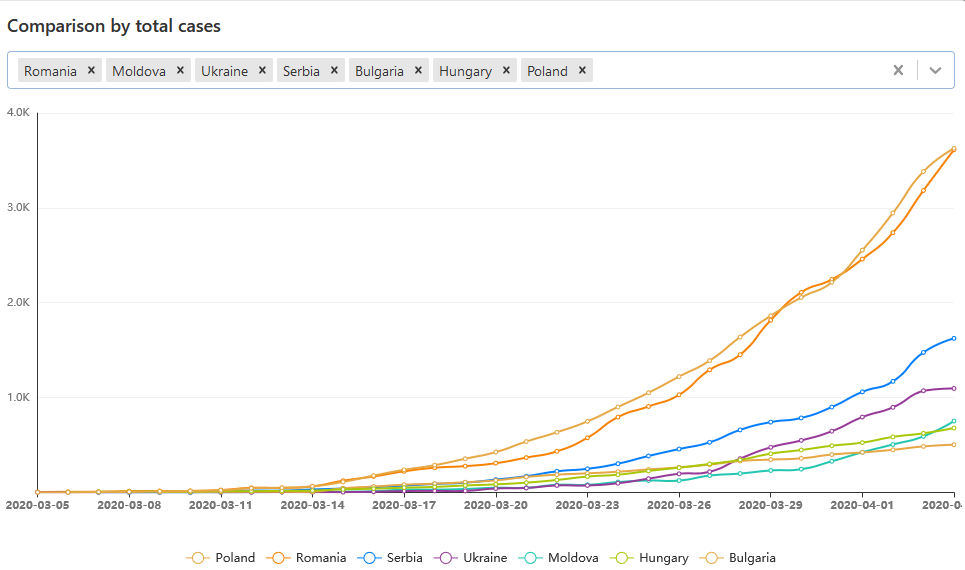Clear all selected countries
The image size is (965, 570).
pos(898,70)
